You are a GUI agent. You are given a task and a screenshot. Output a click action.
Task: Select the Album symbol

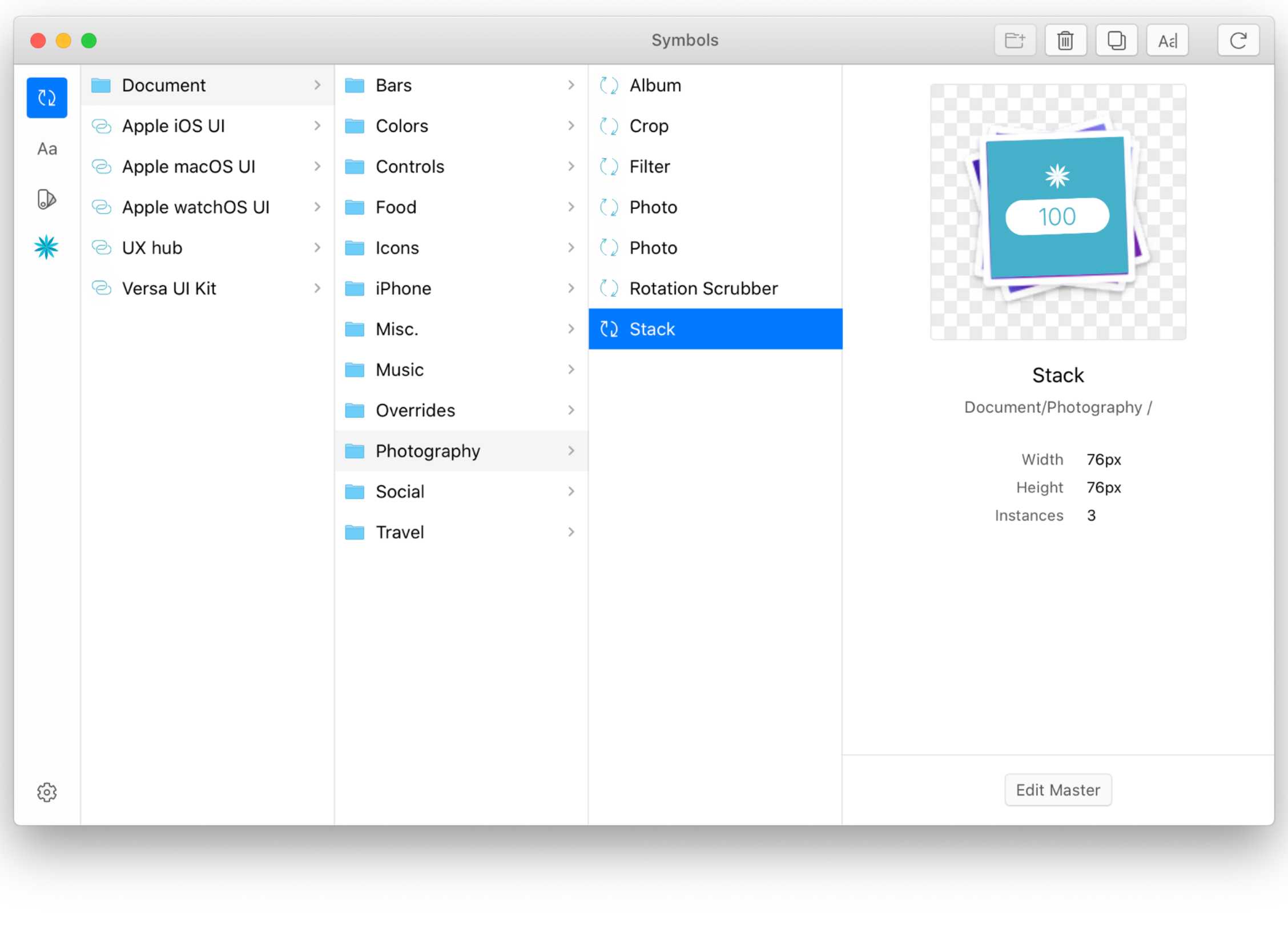[x=655, y=85]
